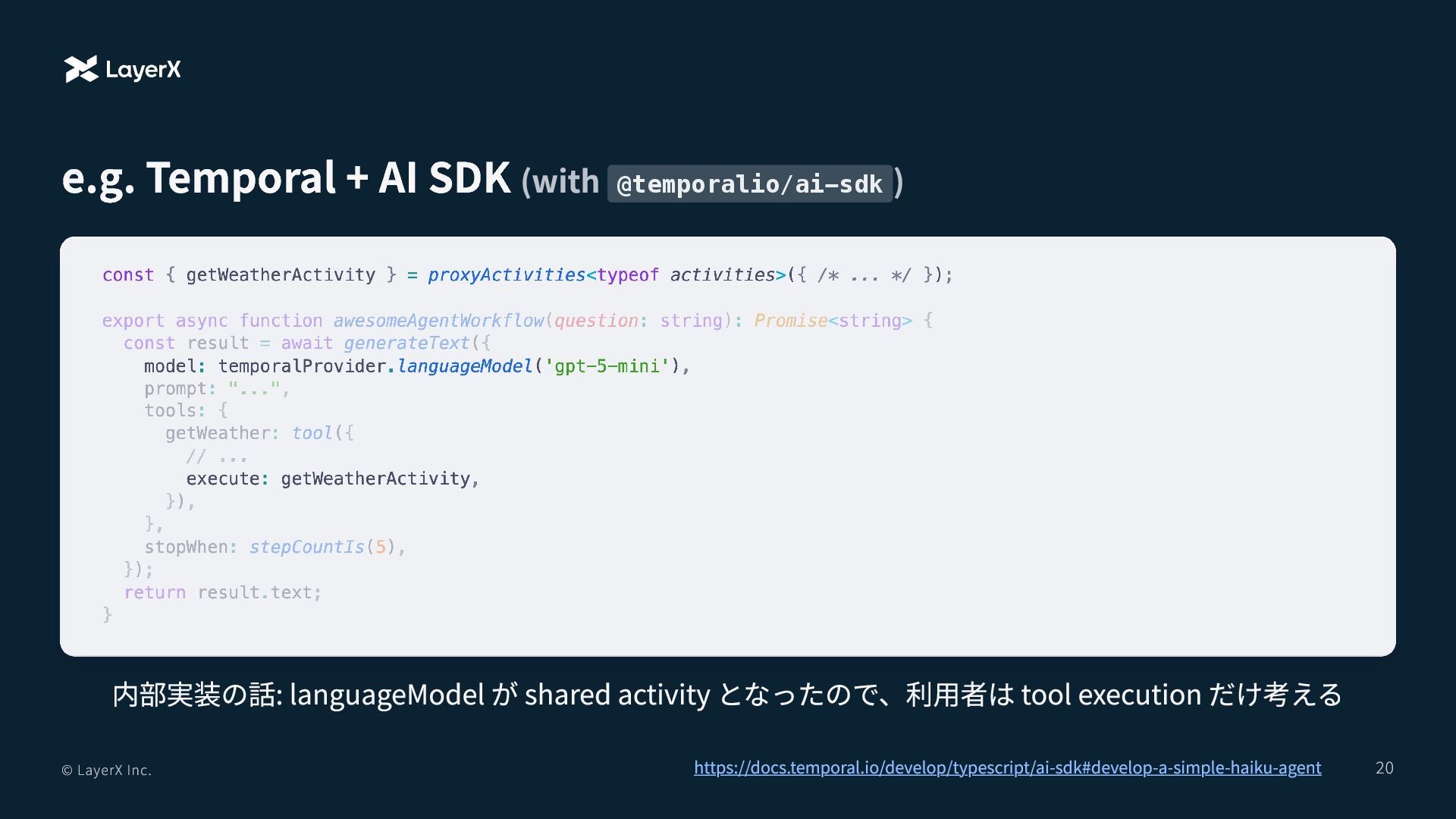Image resolution: width=1456 pixels, height=819 pixels.
Task: Click the 'gpt-5-mini' string in code
Action: (x=607, y=366)
